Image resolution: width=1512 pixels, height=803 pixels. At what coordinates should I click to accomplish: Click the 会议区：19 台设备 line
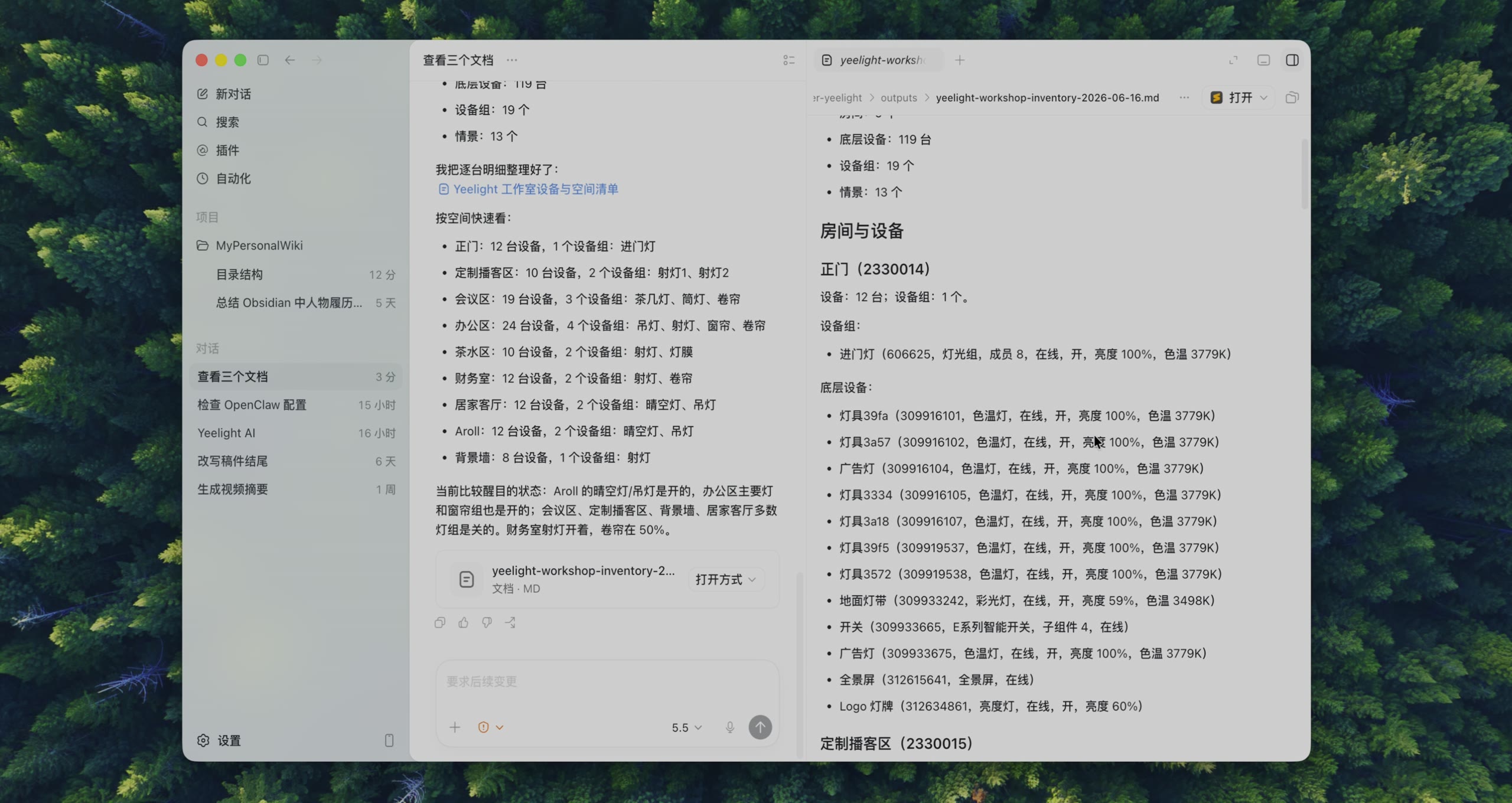(597, 299)
